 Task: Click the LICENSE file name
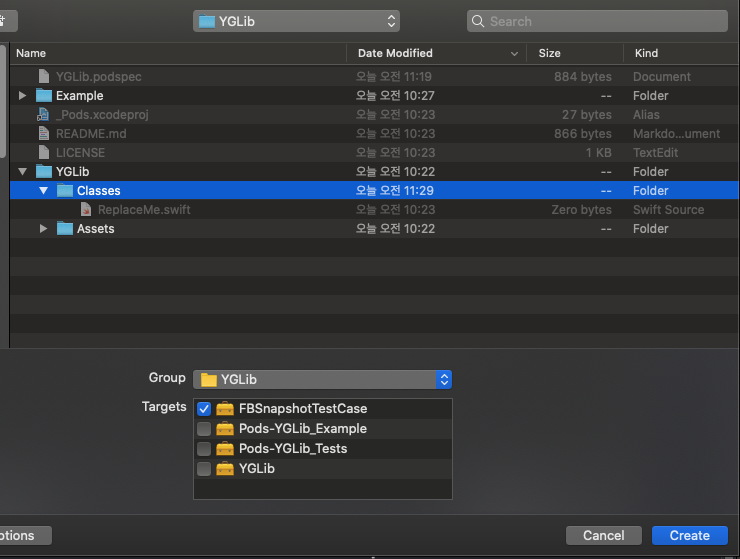(x=80, y=152)
